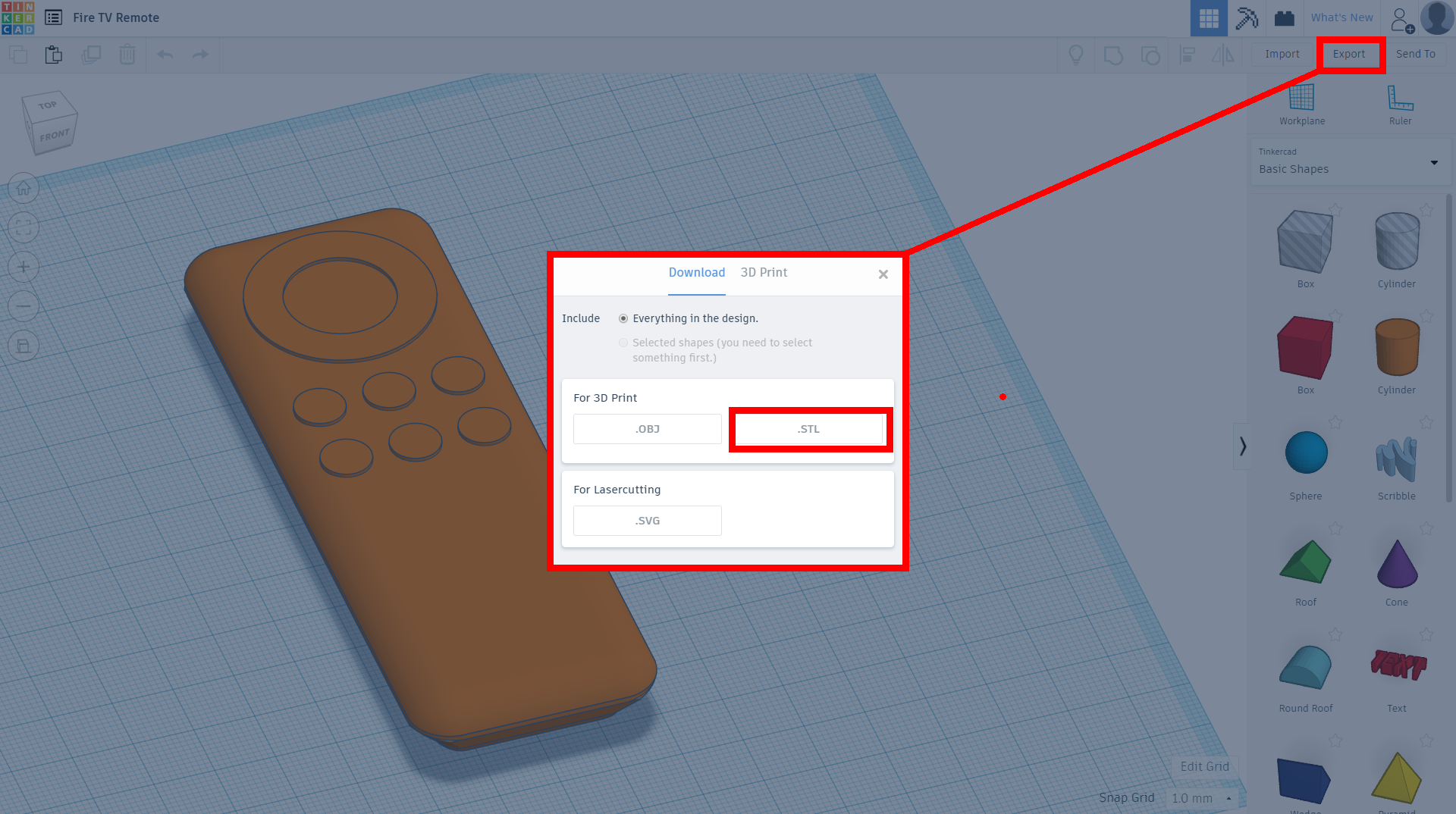1456x814 pixels.
Task: Click the Group shapes icon
Action: pyautogui.click(x=1113, y=55)
